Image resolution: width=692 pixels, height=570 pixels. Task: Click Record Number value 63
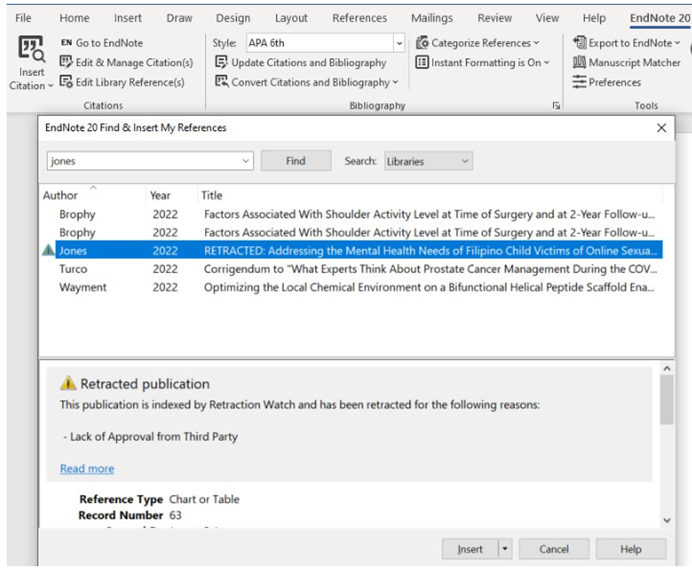[x=175, y=515]
